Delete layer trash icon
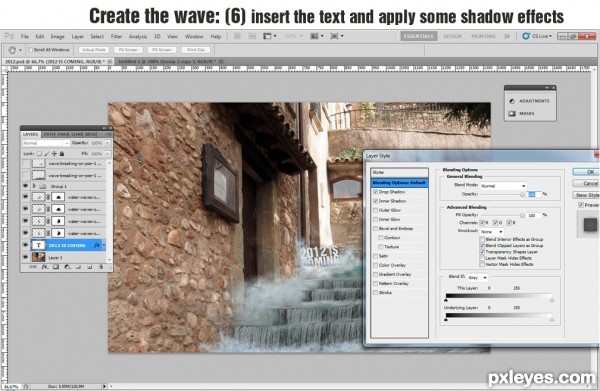Viewport: 600px width, 391px height. pos(101,267)
